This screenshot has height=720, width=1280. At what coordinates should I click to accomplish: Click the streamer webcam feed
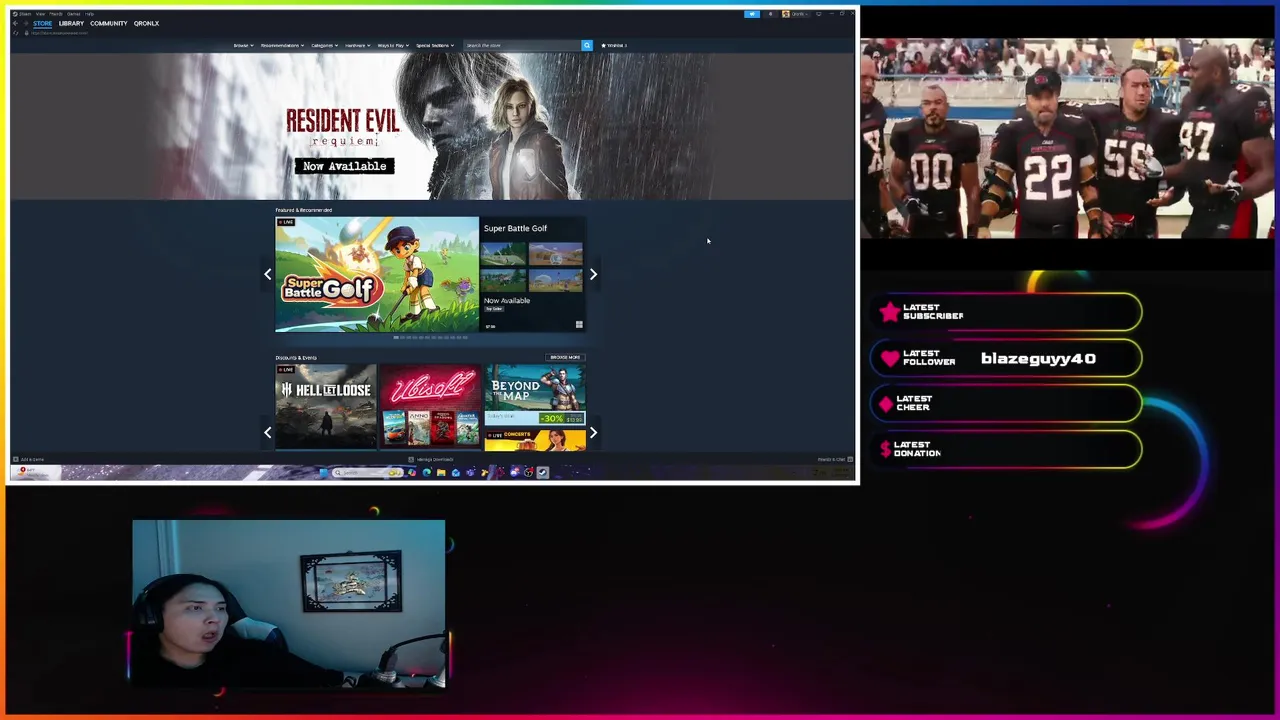(288, 604)
